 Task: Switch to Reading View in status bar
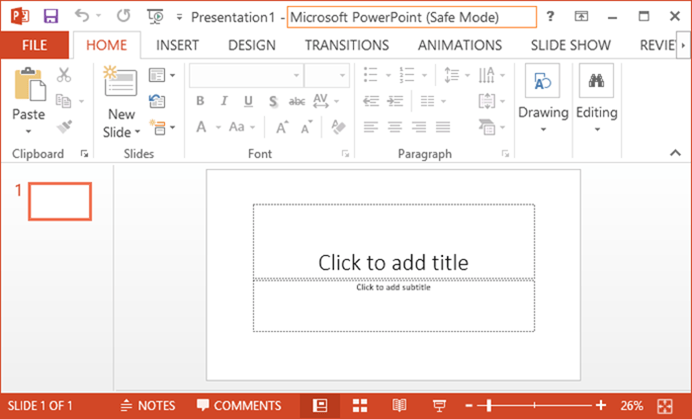point(399,405)
